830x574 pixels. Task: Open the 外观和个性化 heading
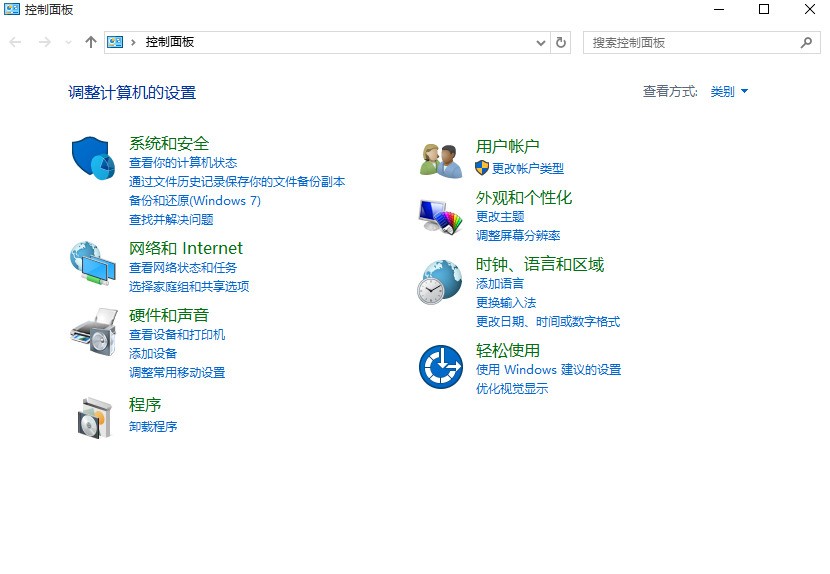click(x=524, y=198)
